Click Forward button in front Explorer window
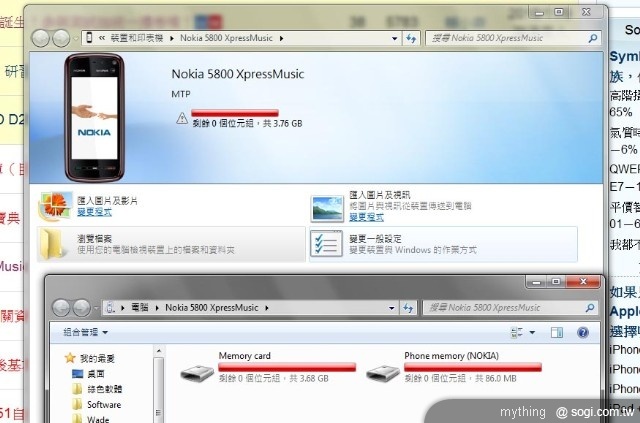Viewport: 640px width, 423px height. tap(82, 307)
